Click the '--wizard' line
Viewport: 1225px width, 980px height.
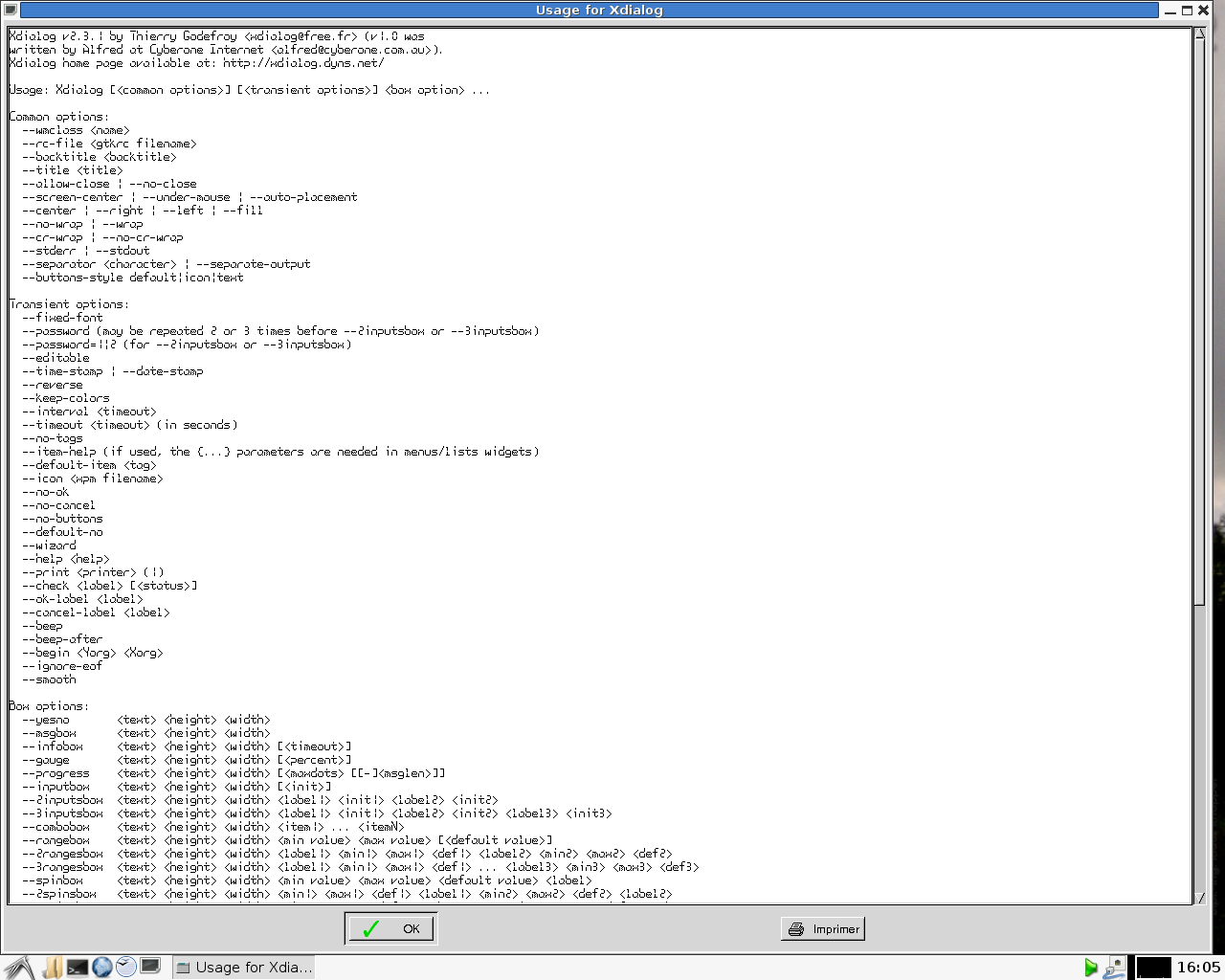pos(49,546)
